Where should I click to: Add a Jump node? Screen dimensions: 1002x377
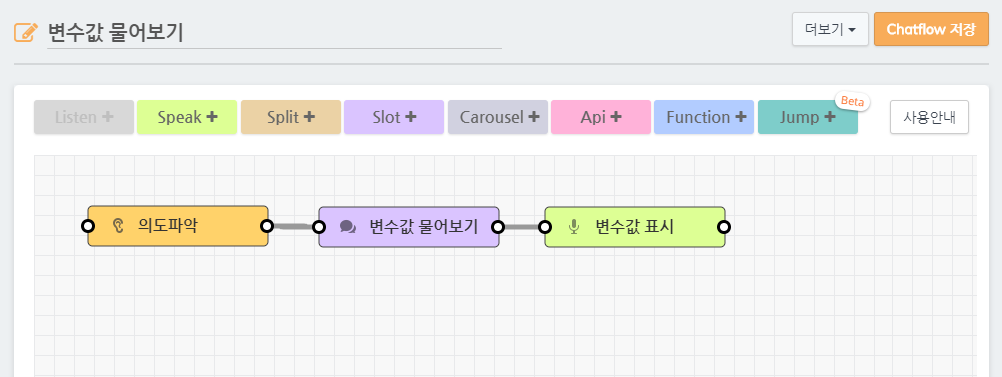click(x=808, y=118)
